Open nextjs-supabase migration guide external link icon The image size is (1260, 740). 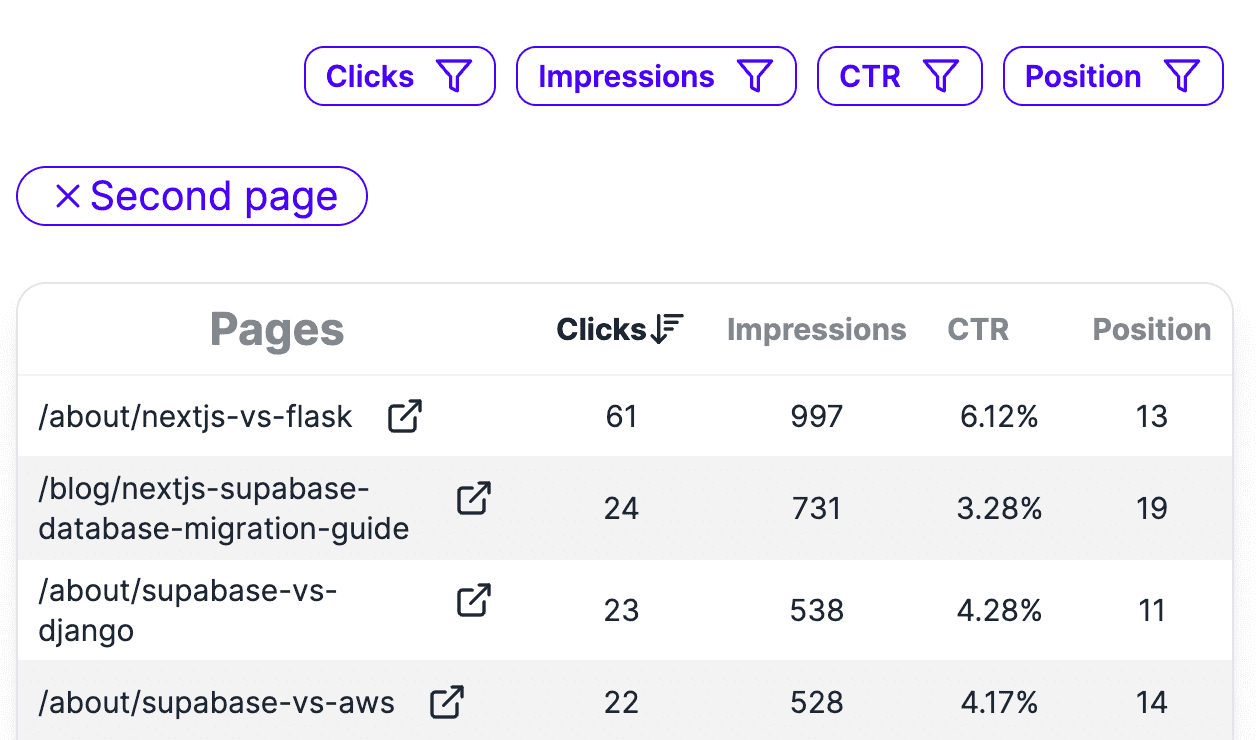pyautogui.click(x=474, y=499)
